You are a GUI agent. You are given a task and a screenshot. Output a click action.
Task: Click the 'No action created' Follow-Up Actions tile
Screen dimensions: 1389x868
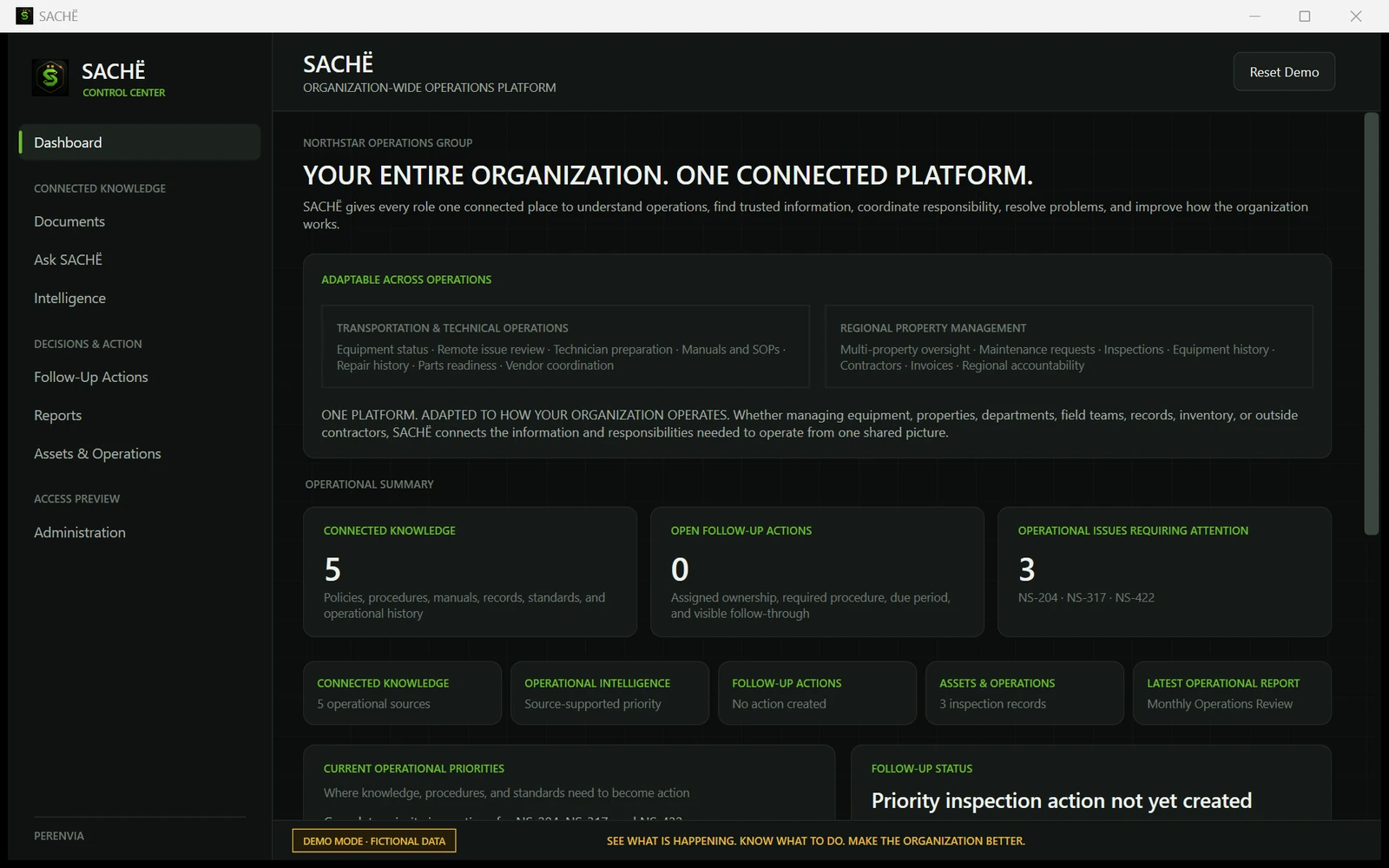pyautogui.click(x=817, y=693)
